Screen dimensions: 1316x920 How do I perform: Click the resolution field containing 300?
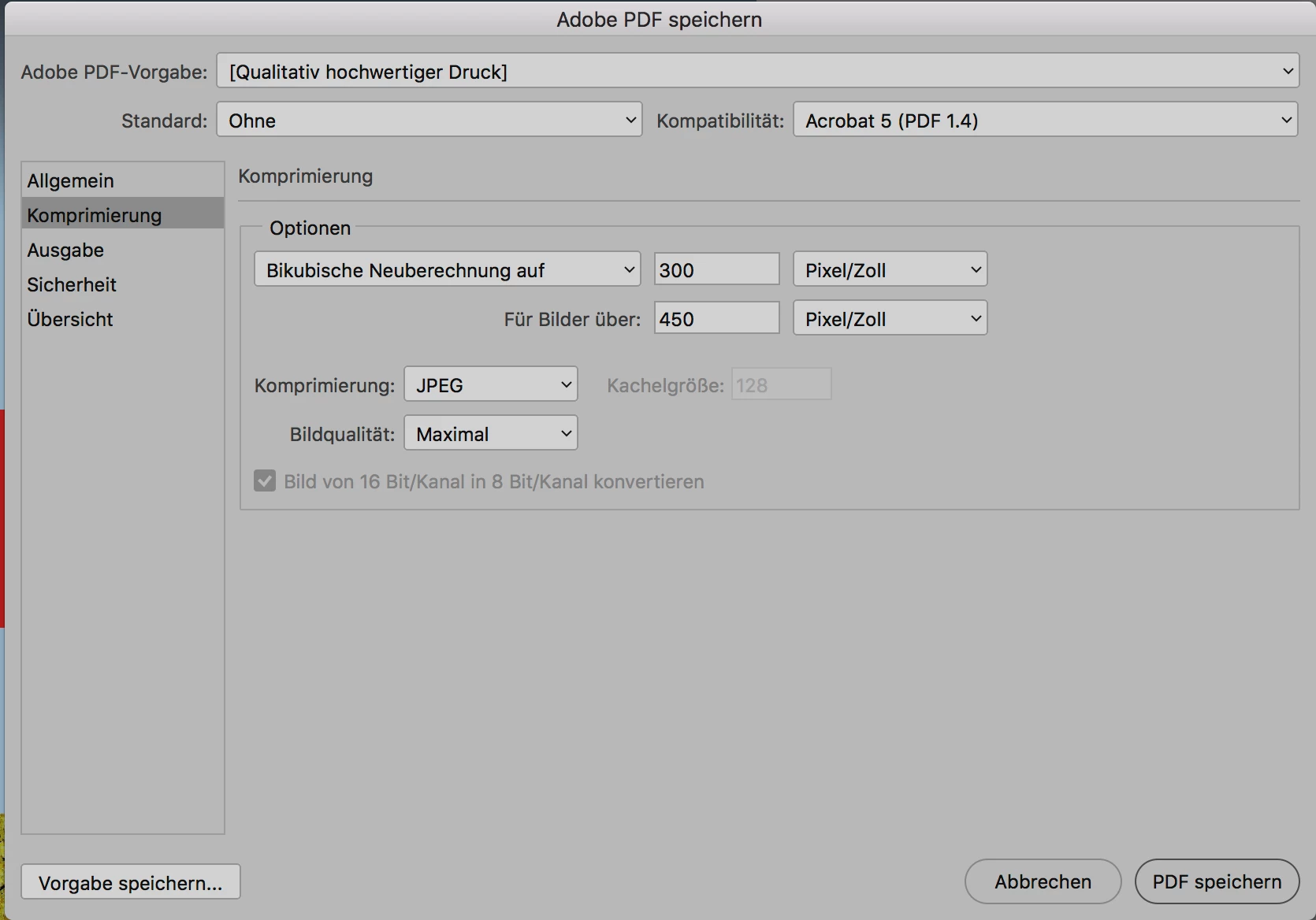(x=716, y=269)
